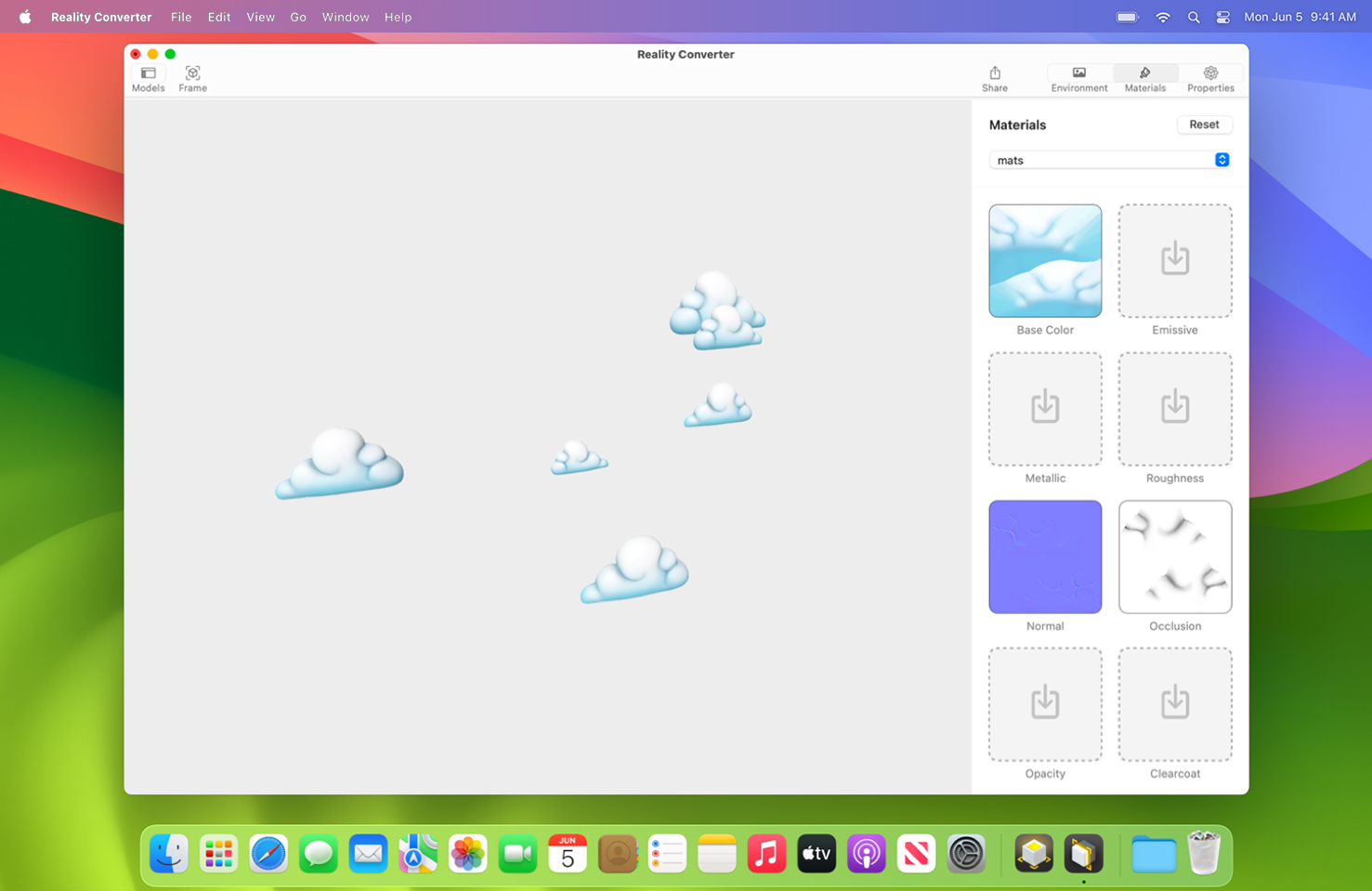Viewport: 1372px width, 891px height.
Task: Open Contacts from the Dock
Action: (x=618, y=853)
